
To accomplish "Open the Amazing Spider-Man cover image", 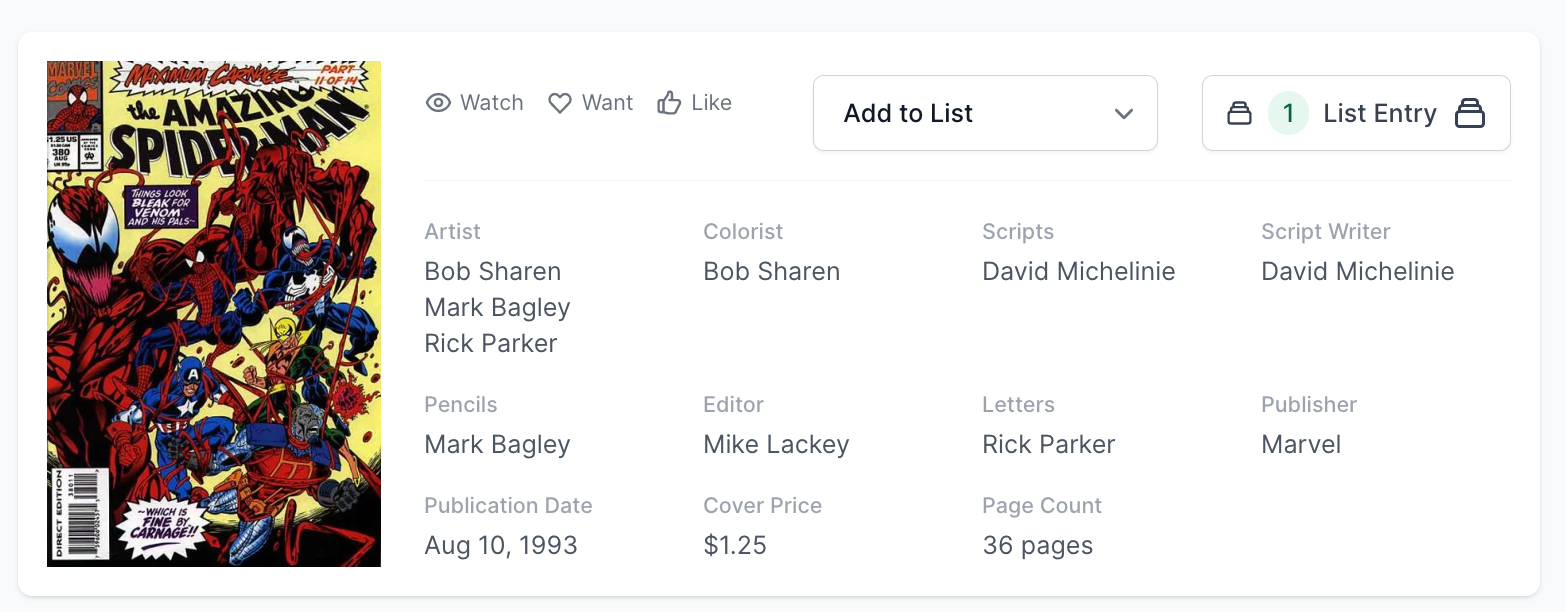I will click(x=214, y=314).
